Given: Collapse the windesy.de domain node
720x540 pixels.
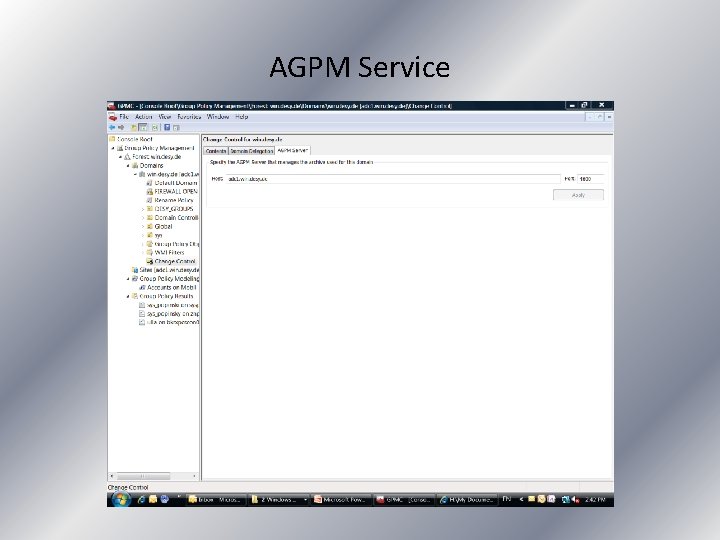Looking at the screenshot, I should click(135, 174).
